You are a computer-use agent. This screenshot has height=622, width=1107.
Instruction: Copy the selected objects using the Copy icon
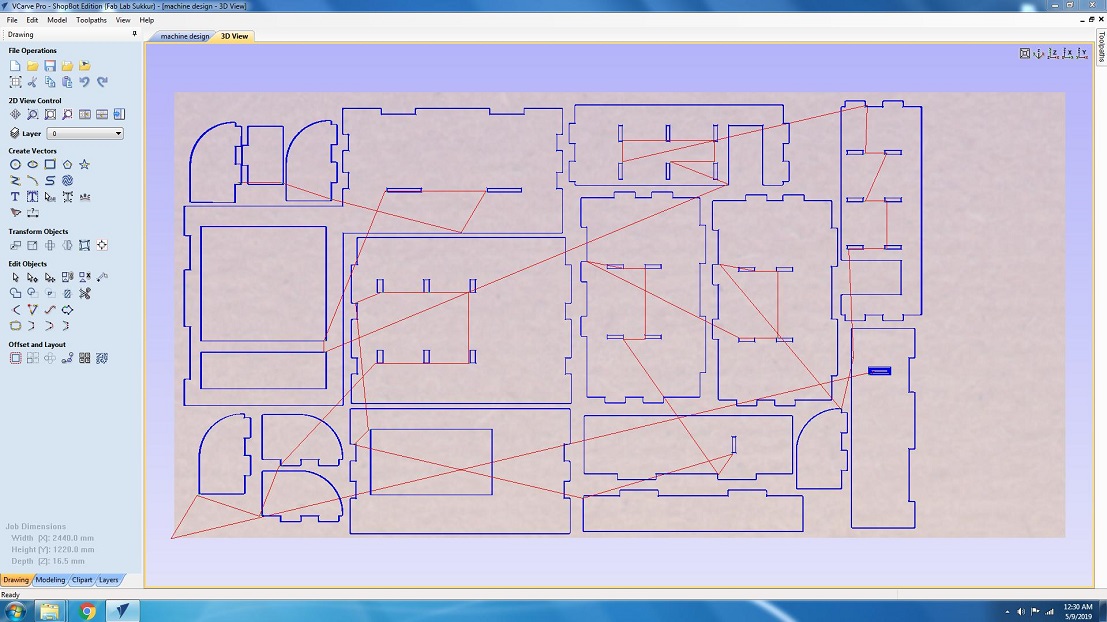[49, 82]
